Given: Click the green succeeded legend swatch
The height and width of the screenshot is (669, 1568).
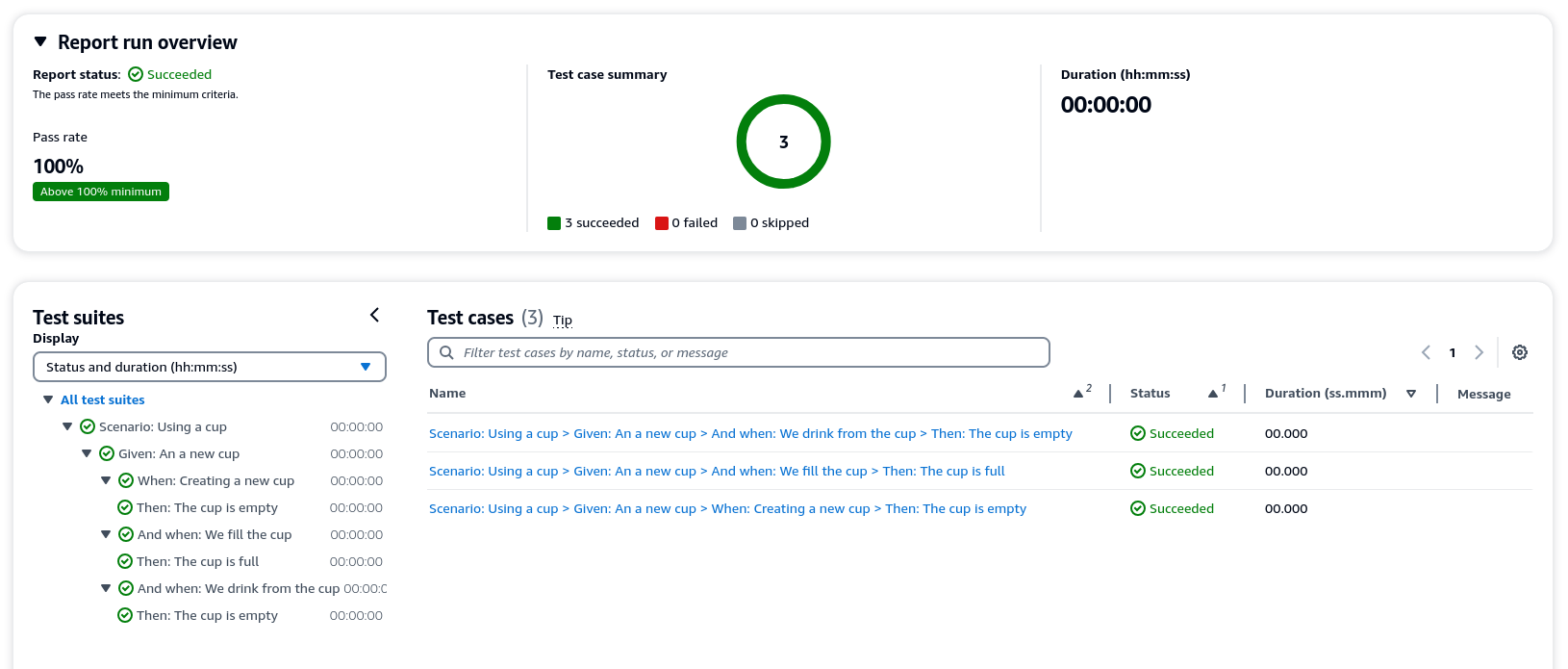Looking at the screenshot, I should click(x=554, y=223).
